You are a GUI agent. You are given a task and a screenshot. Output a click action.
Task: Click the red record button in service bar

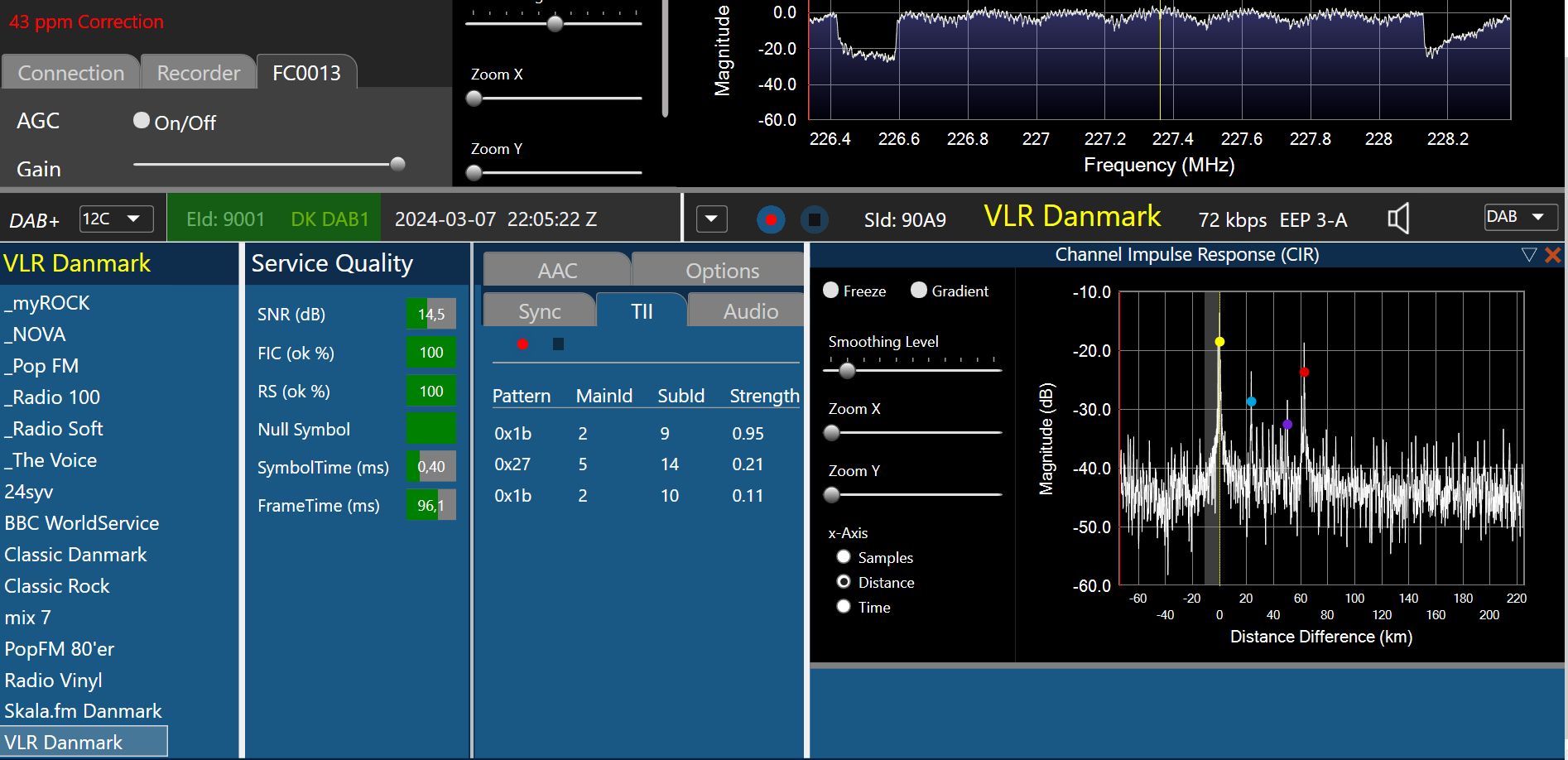click(x=771, y=219)
